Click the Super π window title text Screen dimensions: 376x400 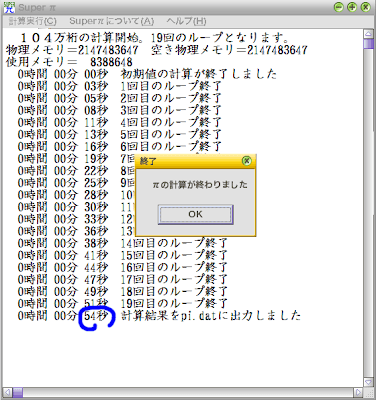(37, 7)
